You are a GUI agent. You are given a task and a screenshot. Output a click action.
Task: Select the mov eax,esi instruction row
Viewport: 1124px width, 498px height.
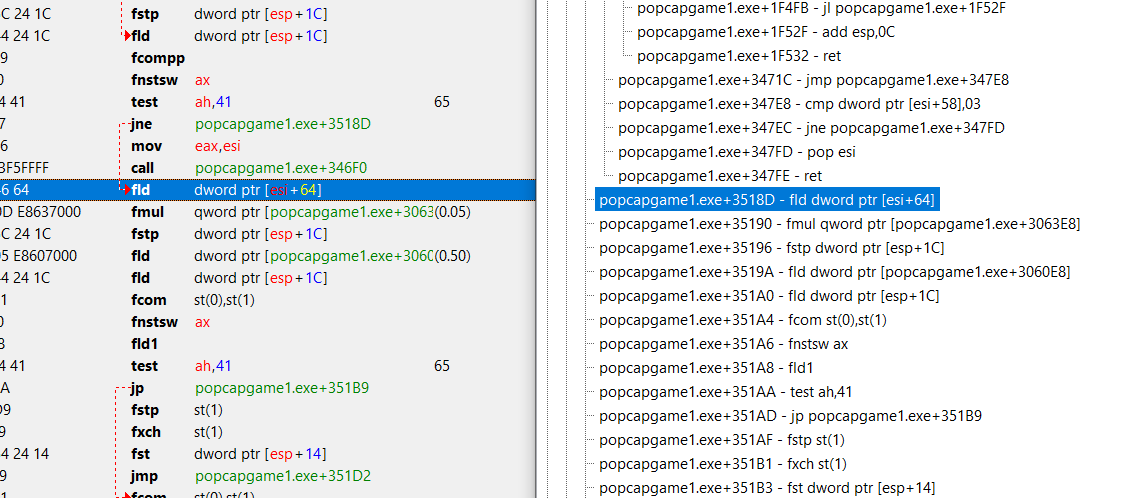(x=267, y=146)
